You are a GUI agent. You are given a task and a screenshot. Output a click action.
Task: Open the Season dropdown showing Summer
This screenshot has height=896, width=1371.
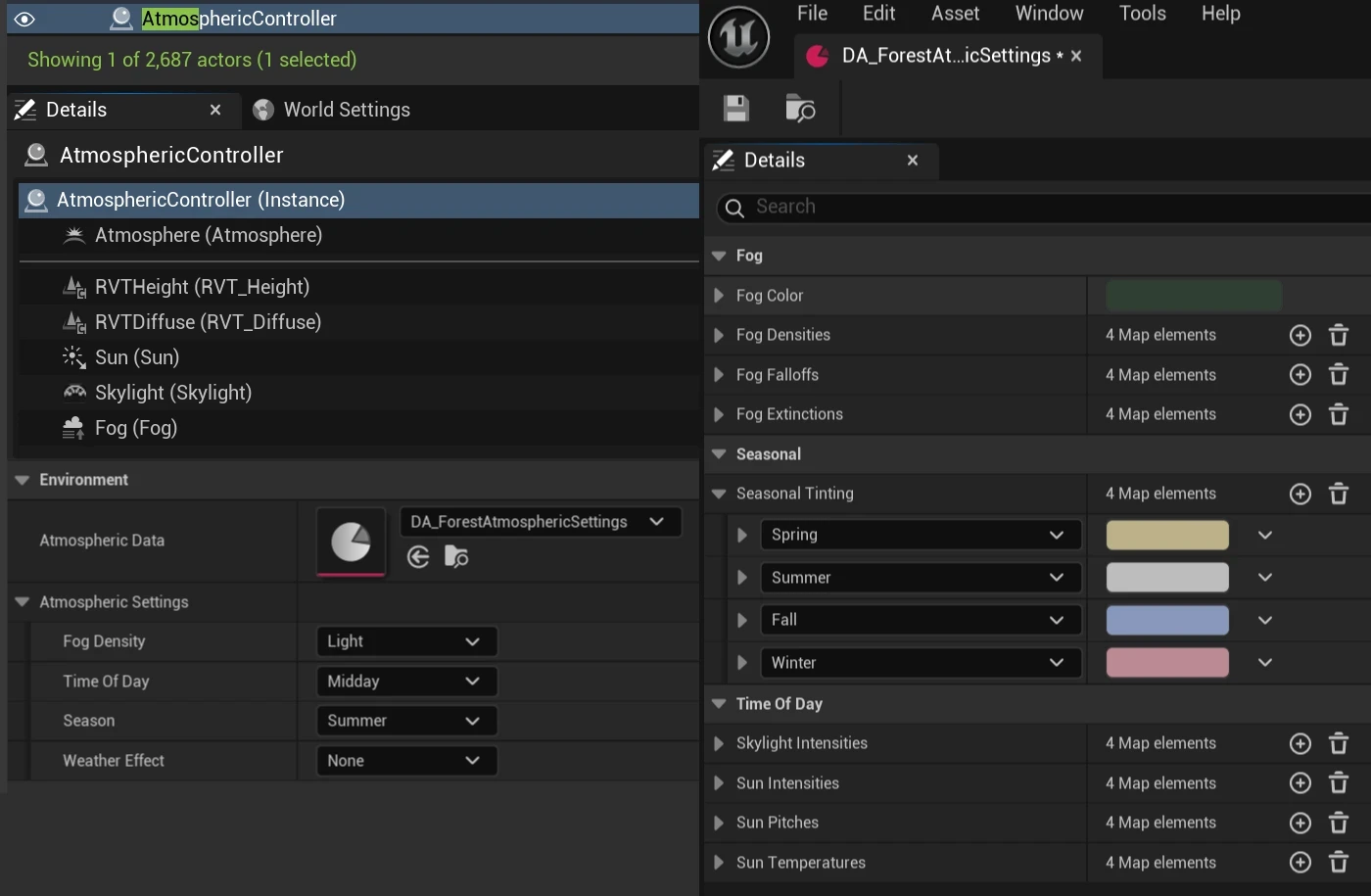click(x=405, y=721)
